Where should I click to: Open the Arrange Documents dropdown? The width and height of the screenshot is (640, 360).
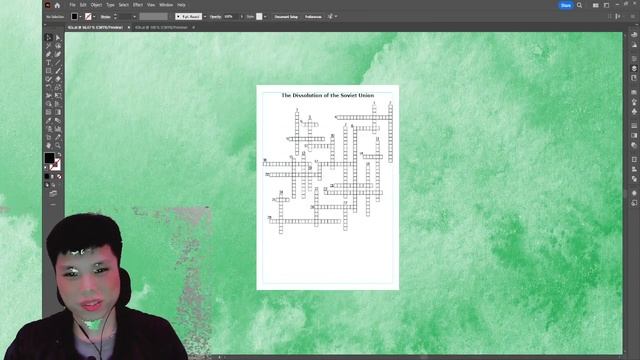(x=596, y=5)
